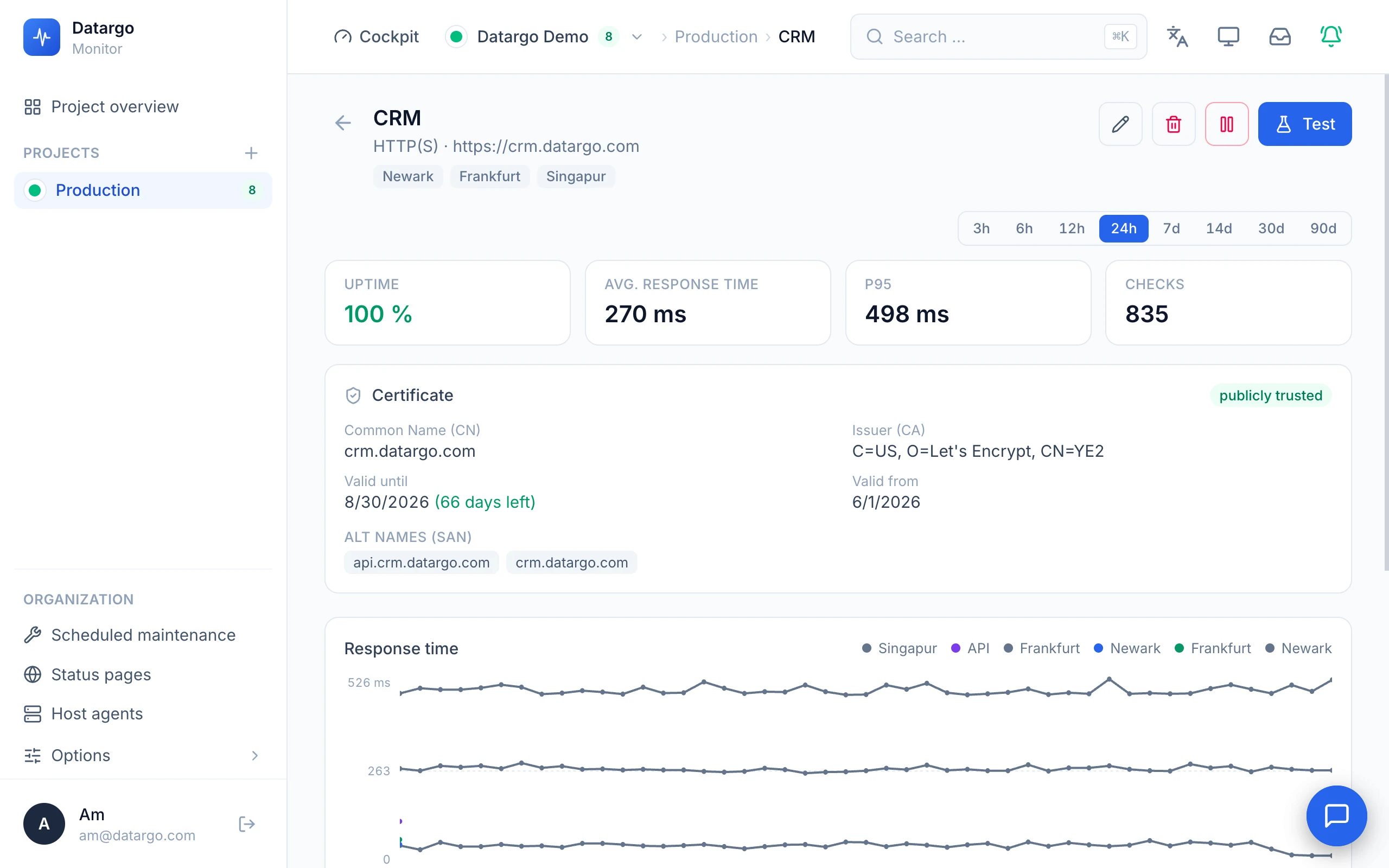
Task: Click the crm.datargo.com SAN tag
Action: tap(572, 563)
